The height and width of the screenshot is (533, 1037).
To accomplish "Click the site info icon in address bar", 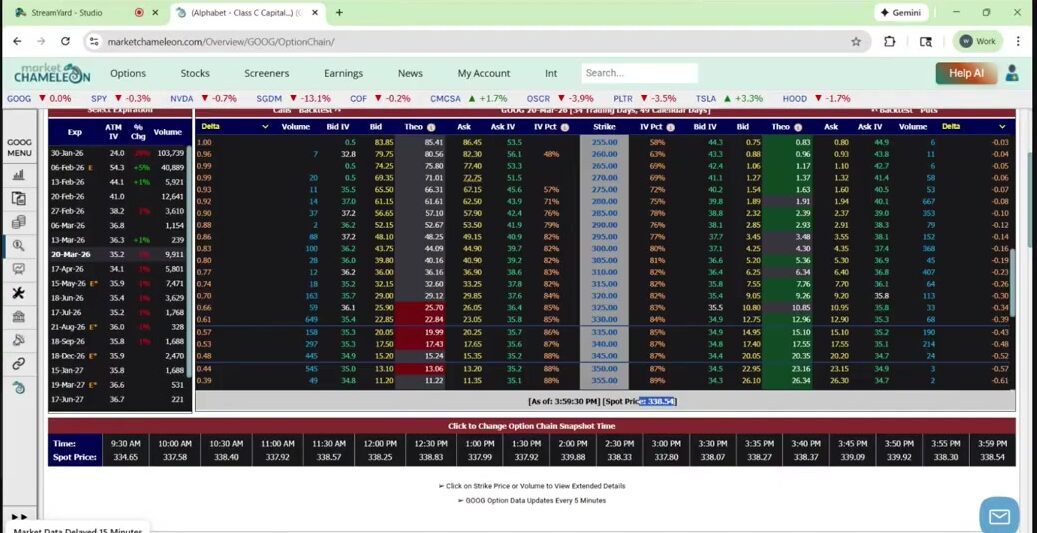I will point(94,42).
